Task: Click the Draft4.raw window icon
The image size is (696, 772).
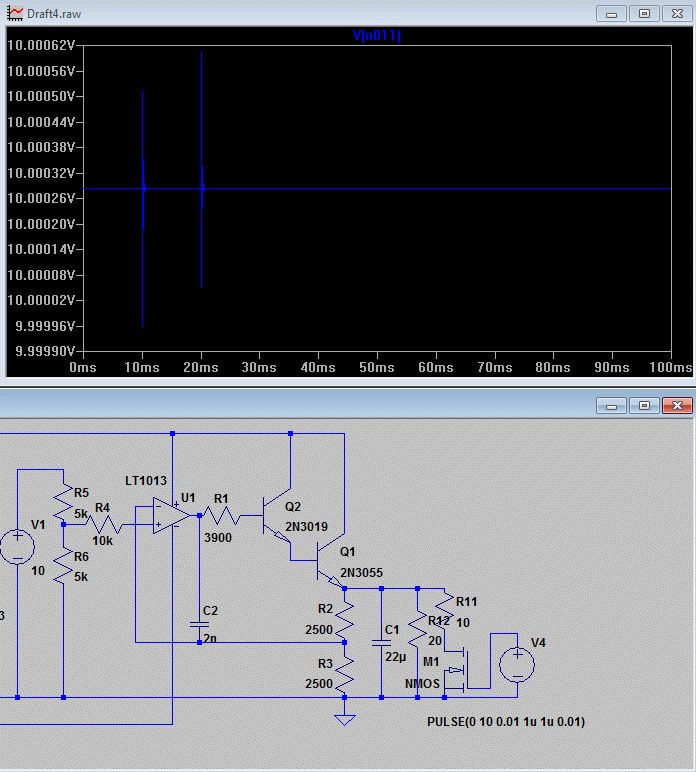Action: pos(13,12)
